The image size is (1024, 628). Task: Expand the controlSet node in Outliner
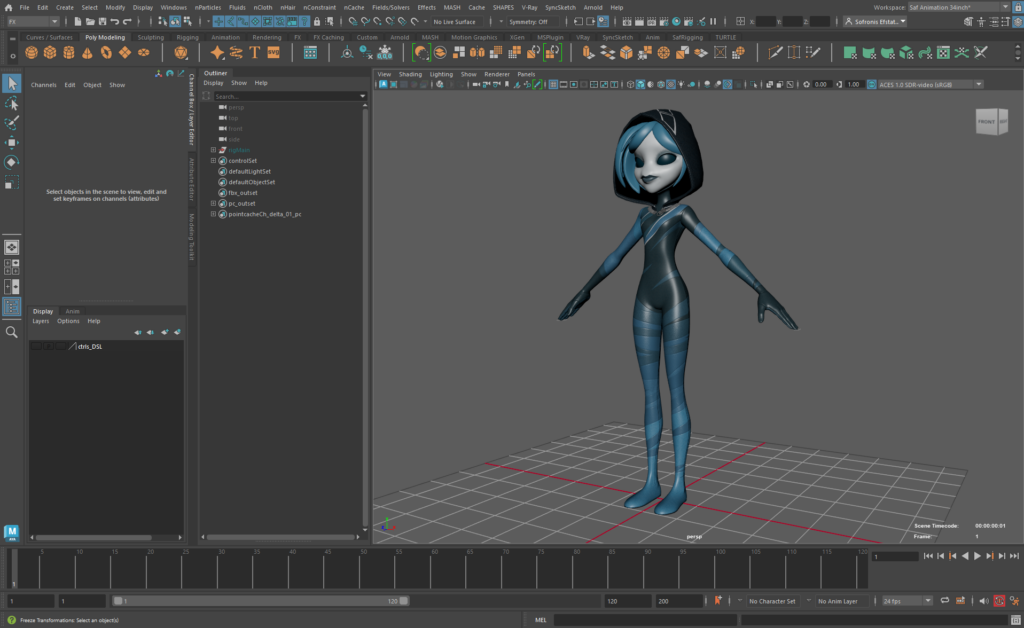coord(213,161)
